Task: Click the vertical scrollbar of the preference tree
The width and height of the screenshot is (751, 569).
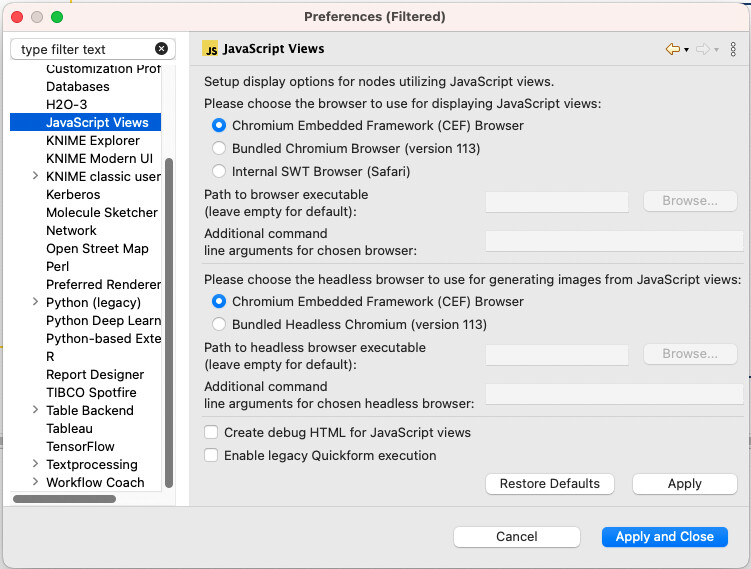Action: (x=169, y=323)
